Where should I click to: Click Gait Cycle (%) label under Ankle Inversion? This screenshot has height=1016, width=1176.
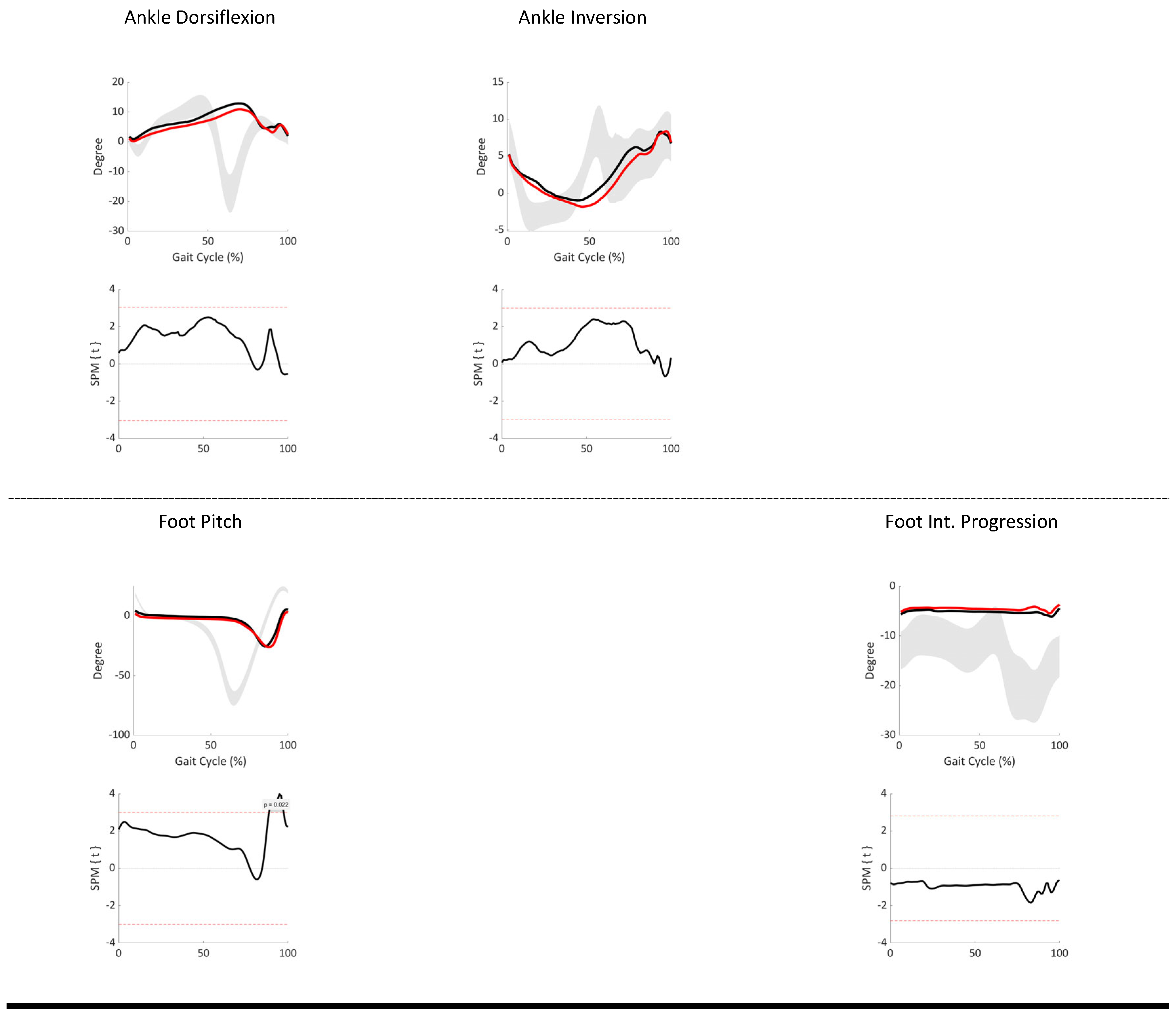coord(589,257)
